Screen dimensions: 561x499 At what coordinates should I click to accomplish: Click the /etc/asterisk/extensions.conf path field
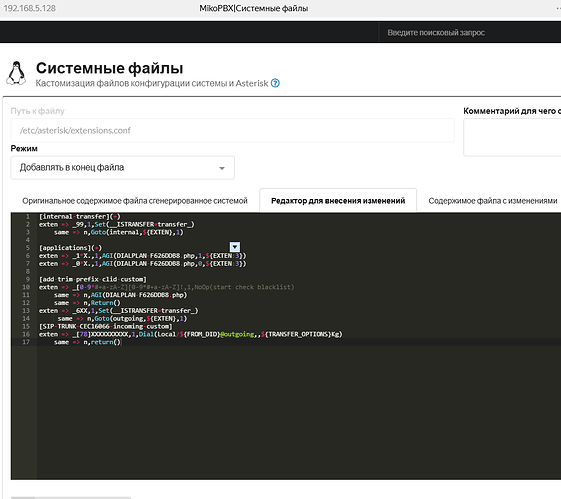233,131
